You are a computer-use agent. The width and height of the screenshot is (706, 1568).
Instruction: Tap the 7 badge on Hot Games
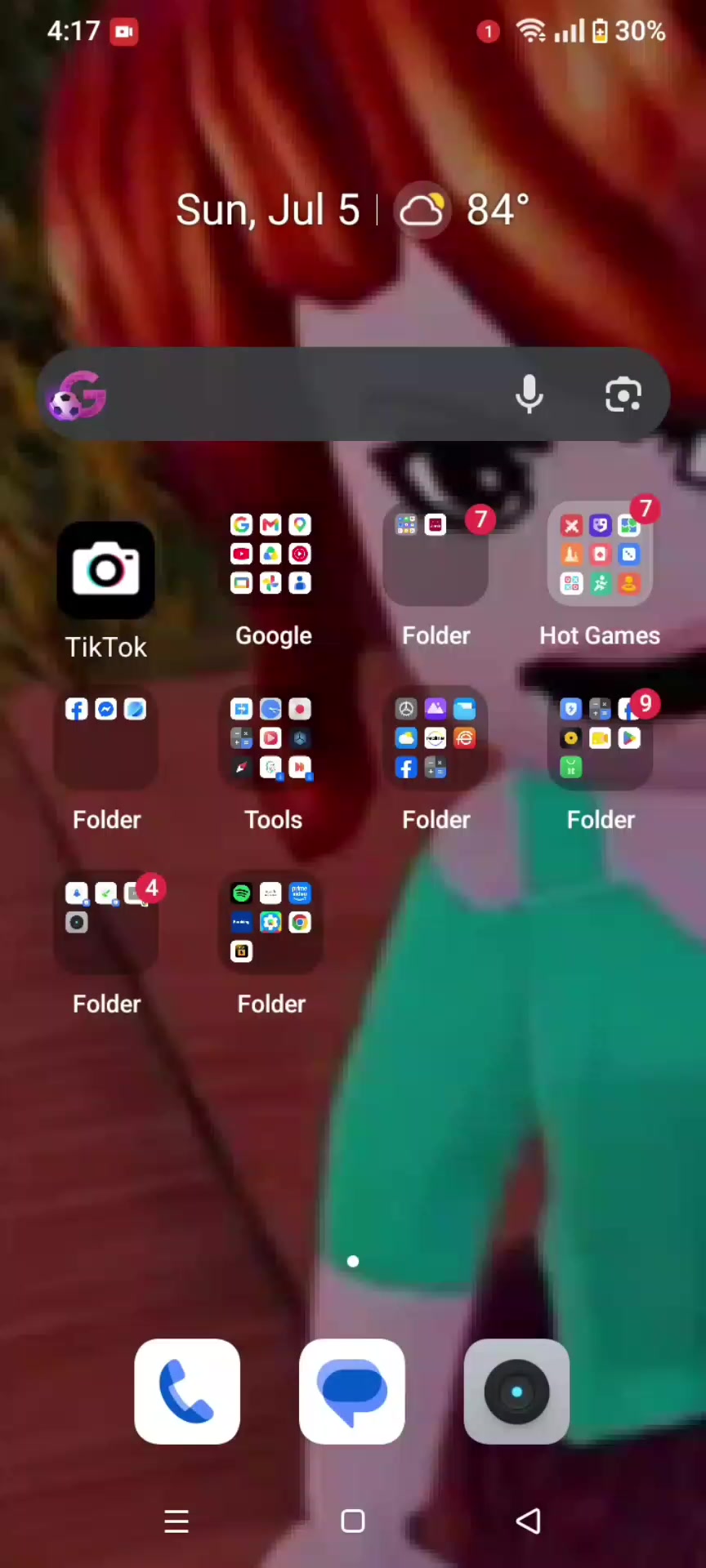click(646, 509)
